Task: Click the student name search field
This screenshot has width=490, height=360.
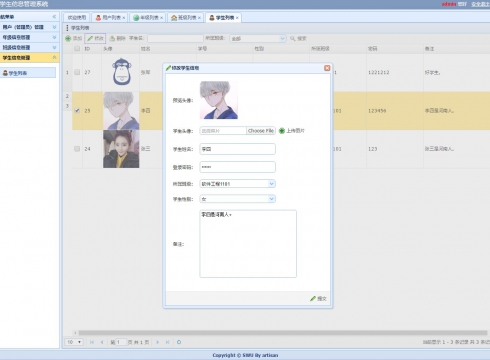Action: [175, 39]
